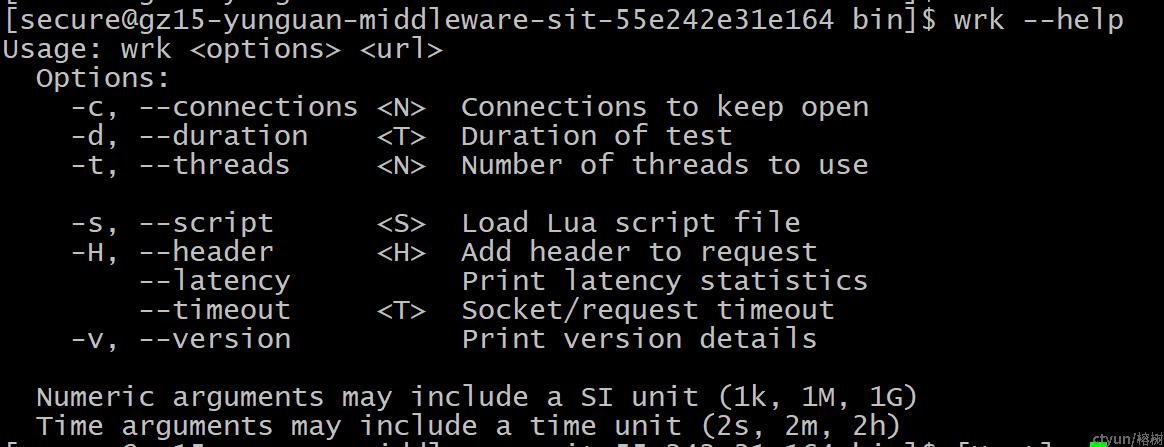1164x447 pixels.
Task: Click "Connections to keep open" description
Action: point(664,108)
